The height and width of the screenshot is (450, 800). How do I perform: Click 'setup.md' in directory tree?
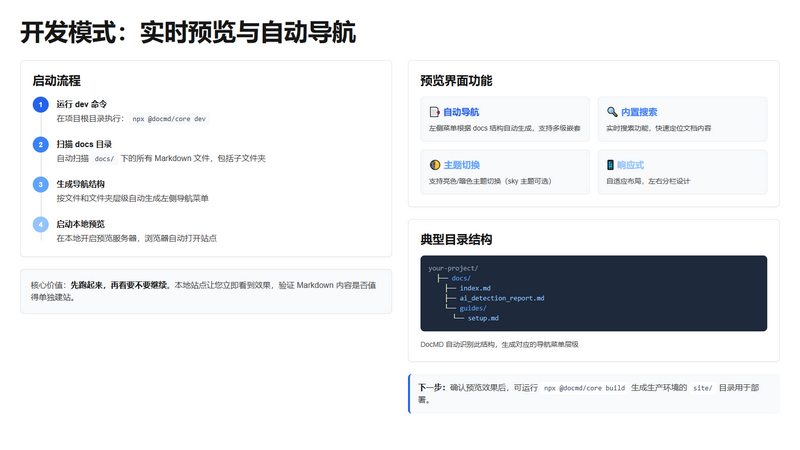point(483,318)
